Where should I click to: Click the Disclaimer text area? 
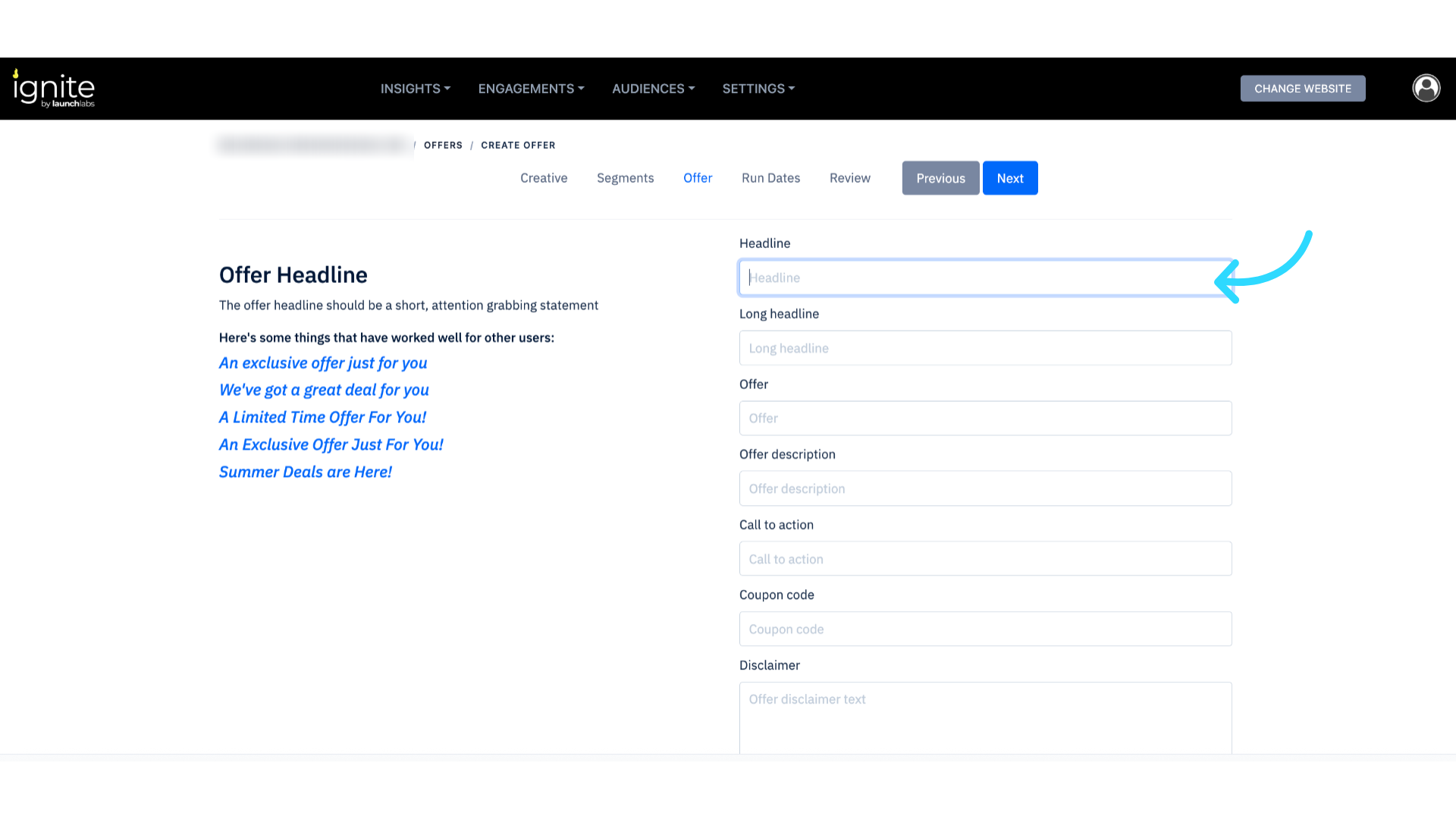[x=985, y=717]
